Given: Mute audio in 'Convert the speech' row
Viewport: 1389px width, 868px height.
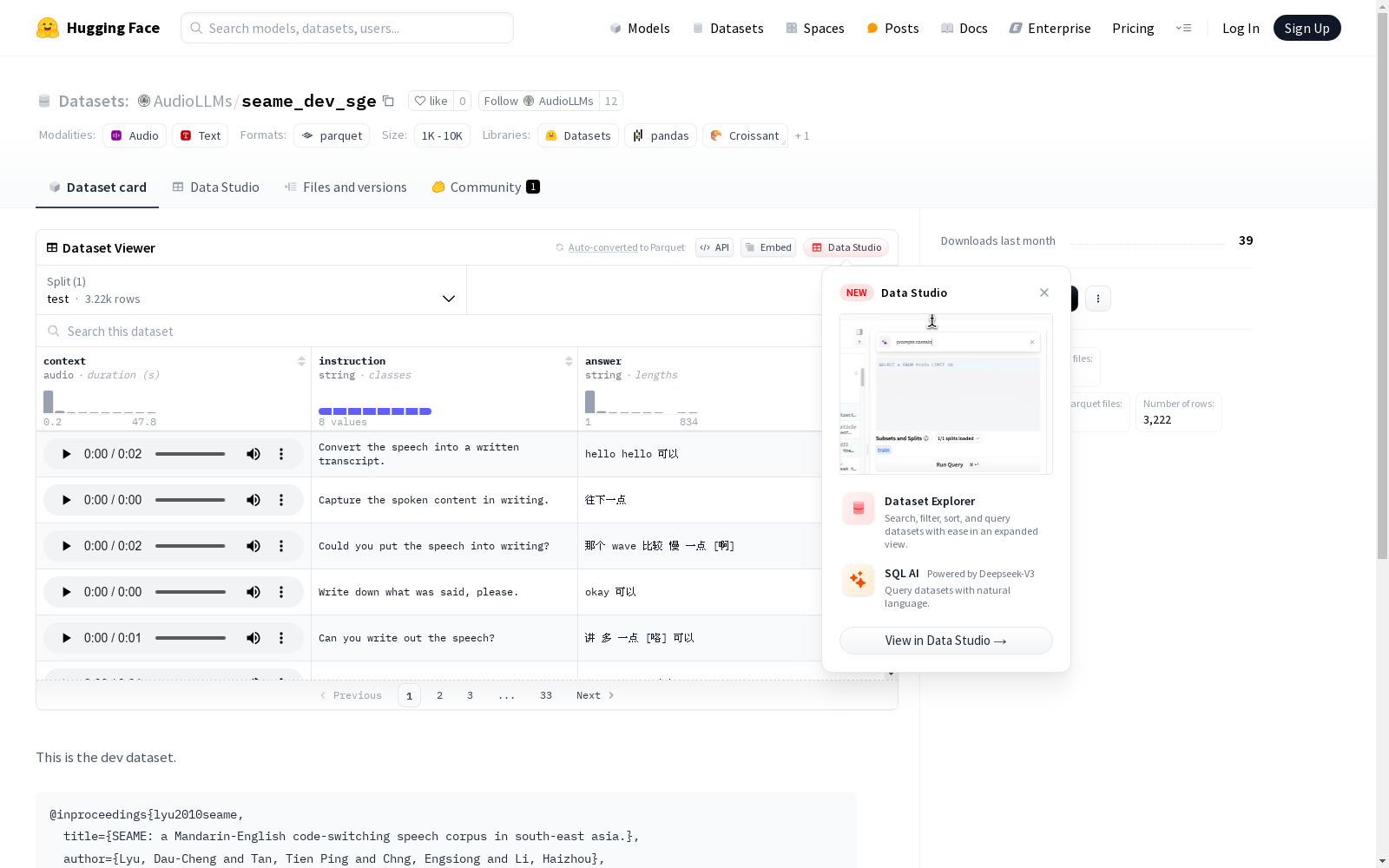Looking at the screenshot, I should tap(253, 454).
